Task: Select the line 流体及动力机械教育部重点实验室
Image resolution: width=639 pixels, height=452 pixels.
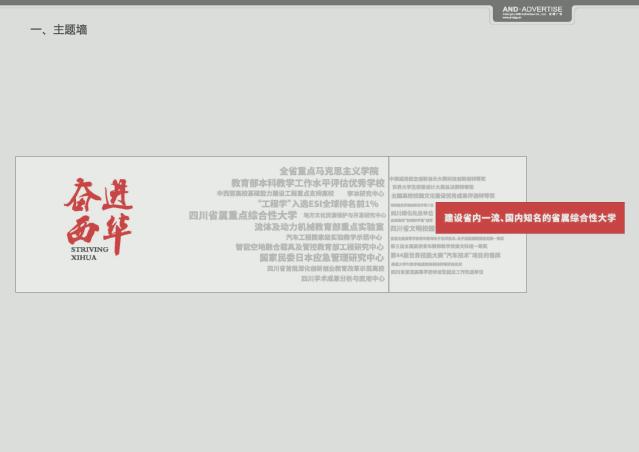Action: [319, 227]
